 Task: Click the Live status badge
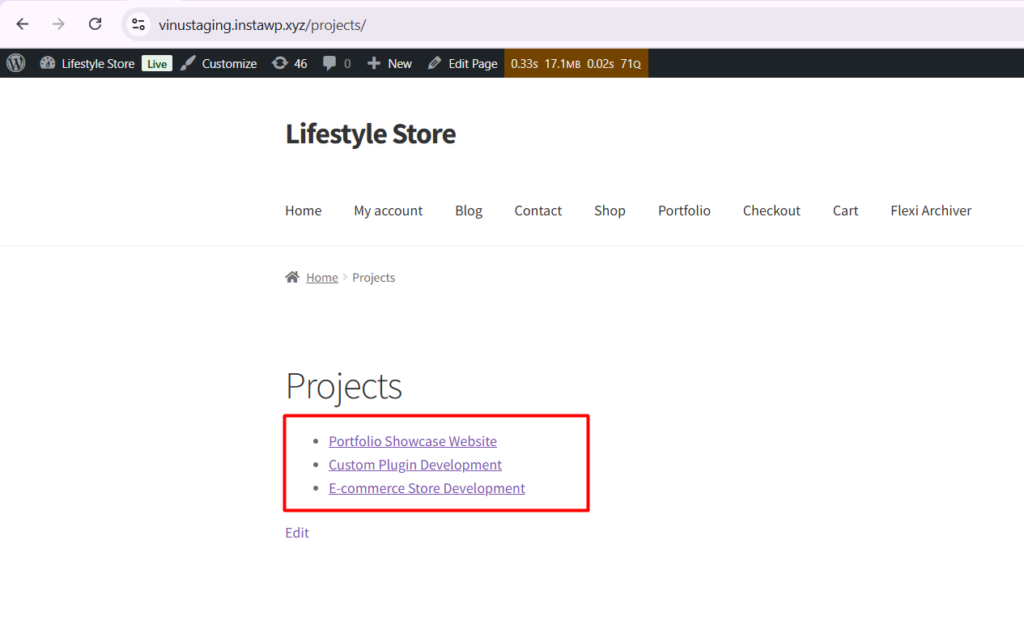[x=157, y=63]
